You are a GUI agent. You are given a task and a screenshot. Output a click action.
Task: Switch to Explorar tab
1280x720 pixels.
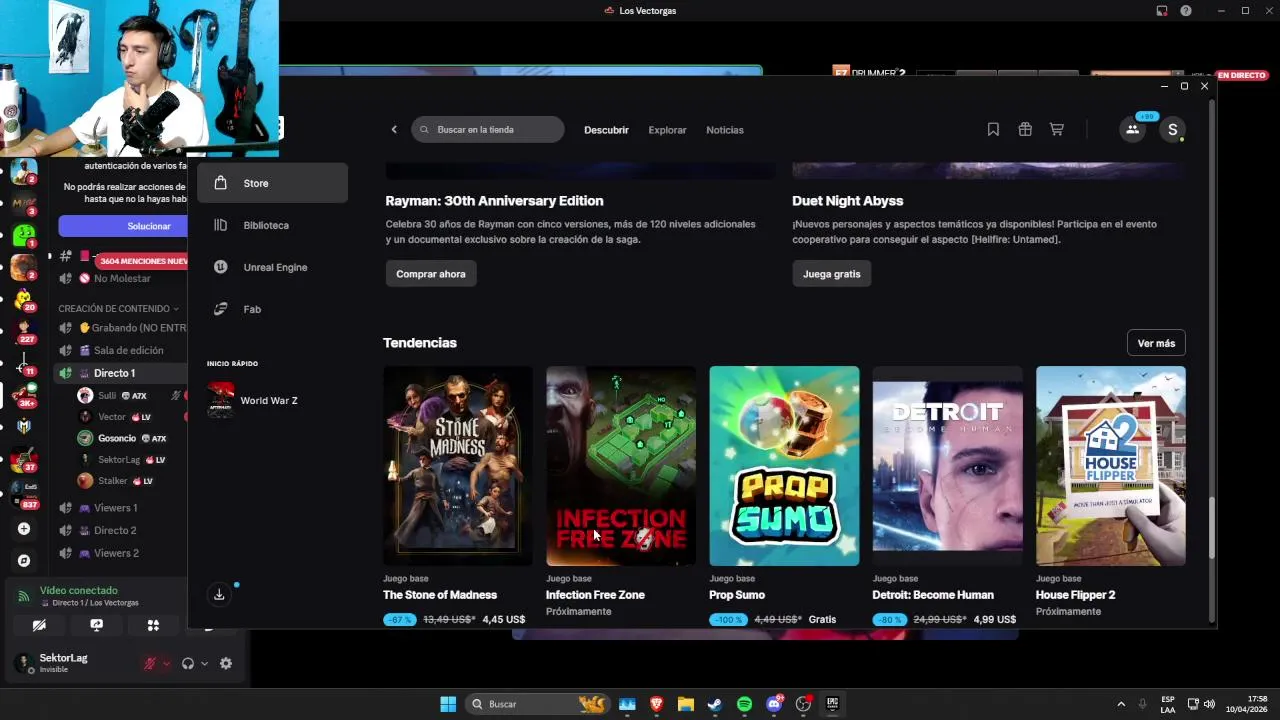tap(667, 130)
